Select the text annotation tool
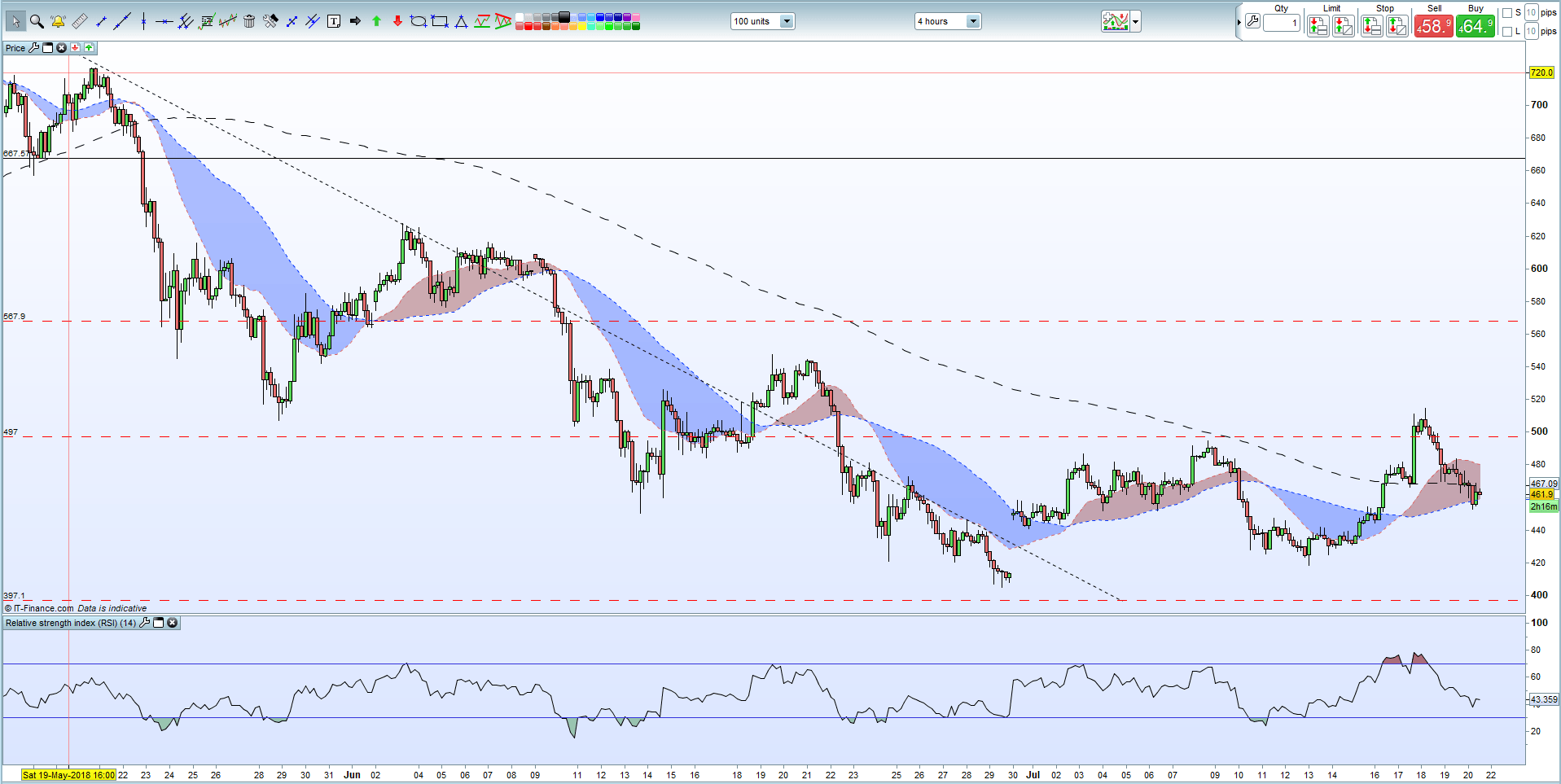 coord(334,21)
